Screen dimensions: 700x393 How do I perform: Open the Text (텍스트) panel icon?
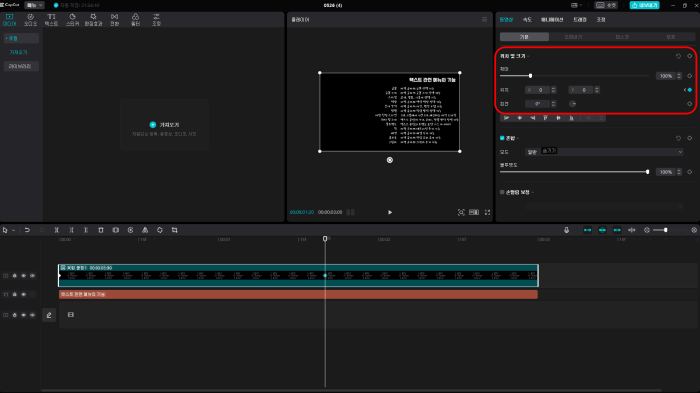pos(51,19)
